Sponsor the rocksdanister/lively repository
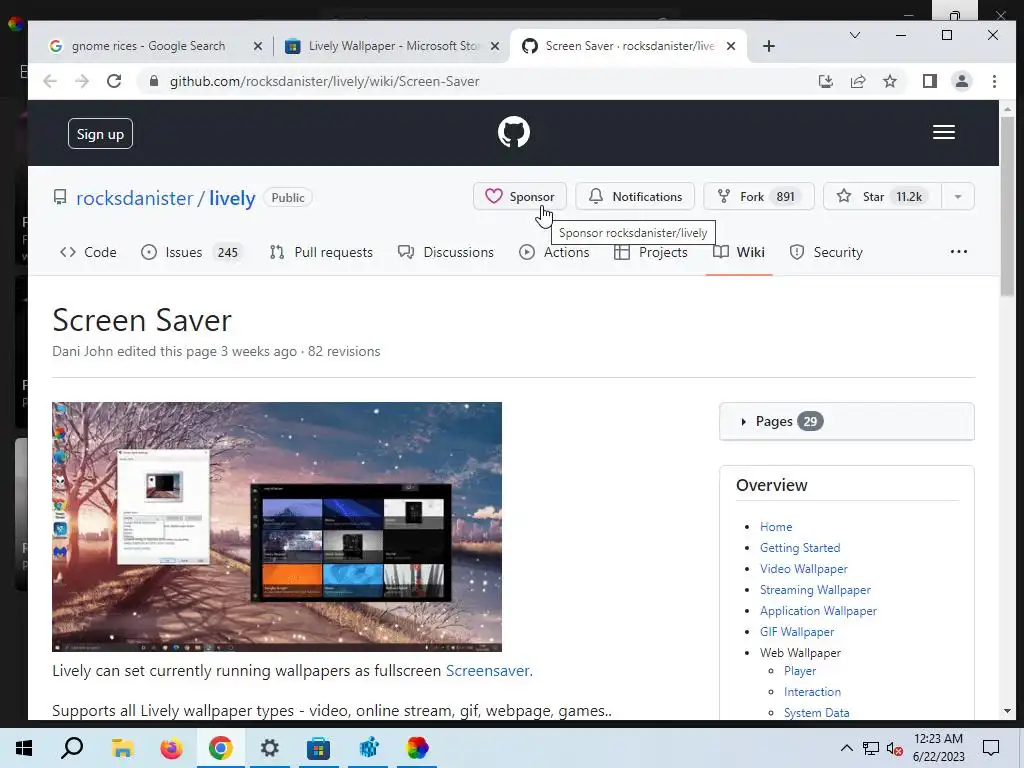1024x768 pixels. point(520,197)
